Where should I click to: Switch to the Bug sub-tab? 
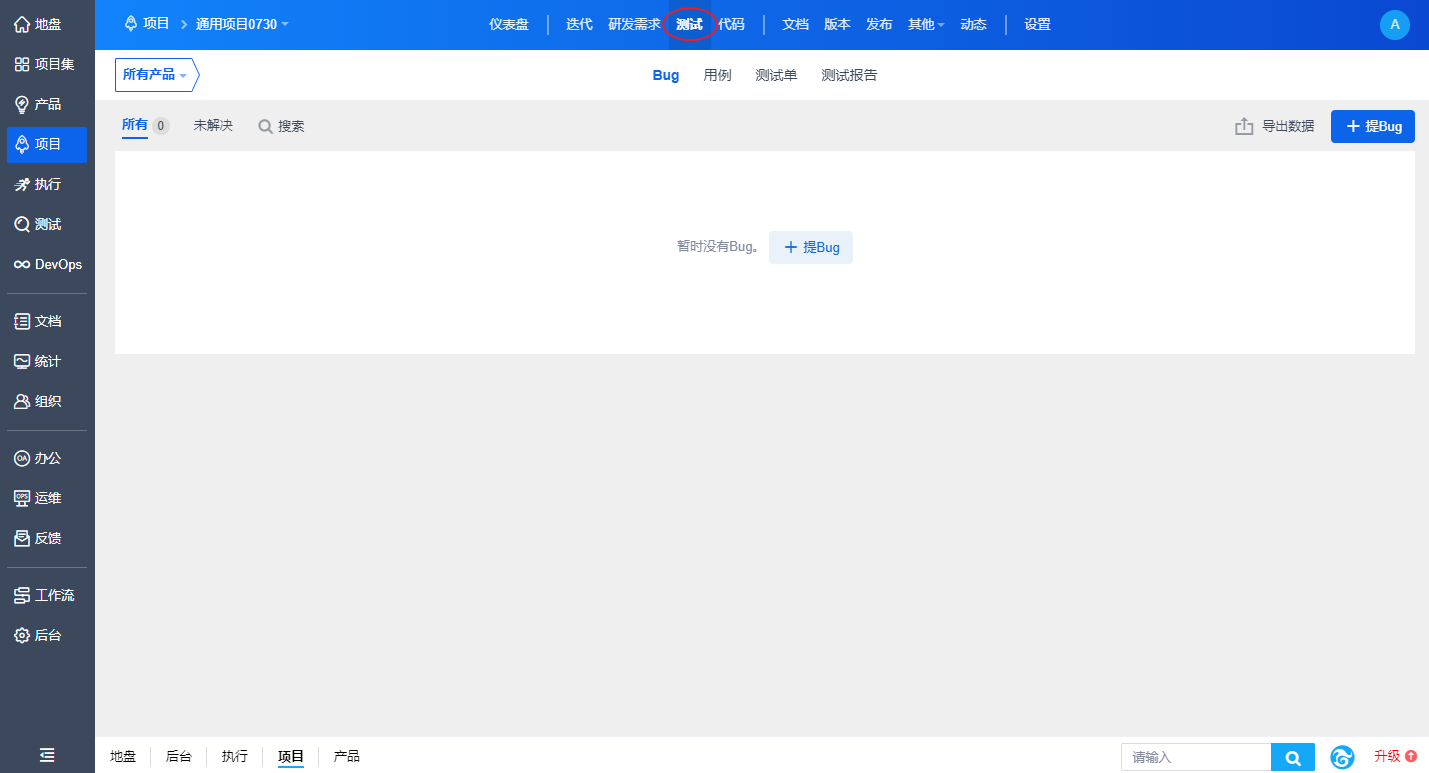coord(665,75)
